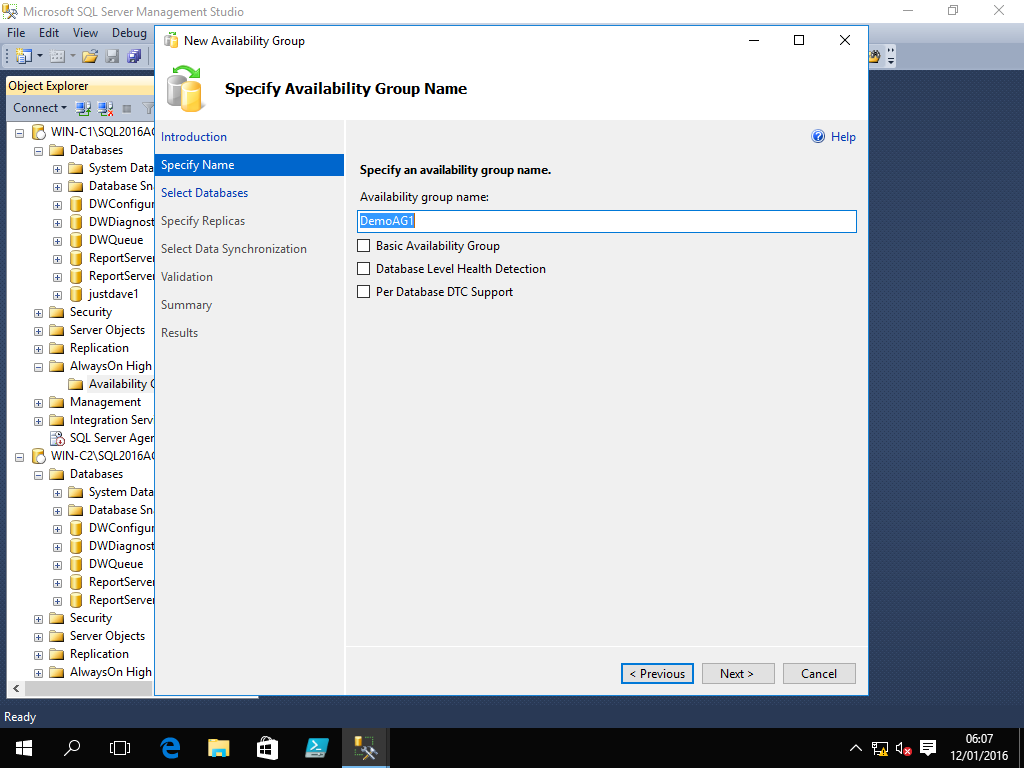Click the Next button
1024x768 pixels.
(x=738, y=674)
